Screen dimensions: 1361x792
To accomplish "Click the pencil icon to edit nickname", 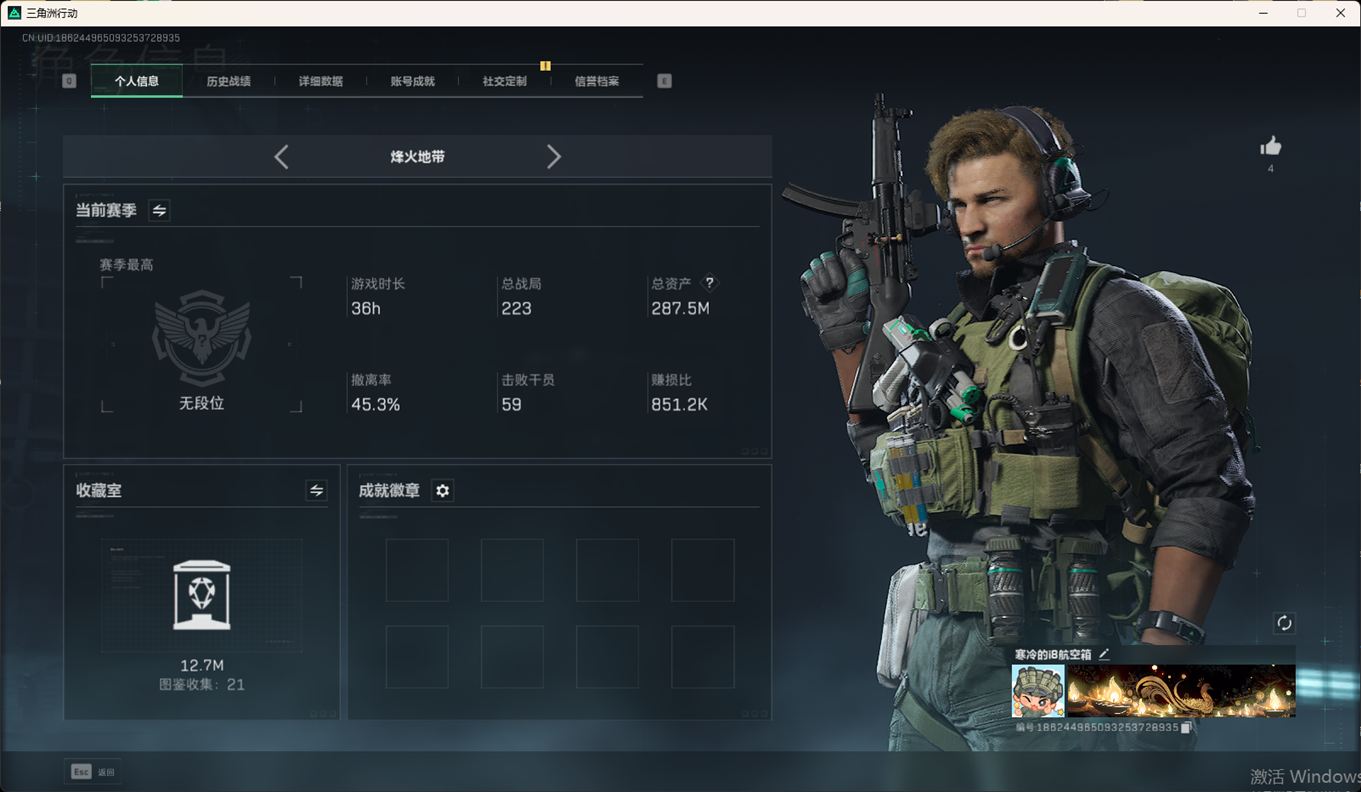I will (1104, 654).
